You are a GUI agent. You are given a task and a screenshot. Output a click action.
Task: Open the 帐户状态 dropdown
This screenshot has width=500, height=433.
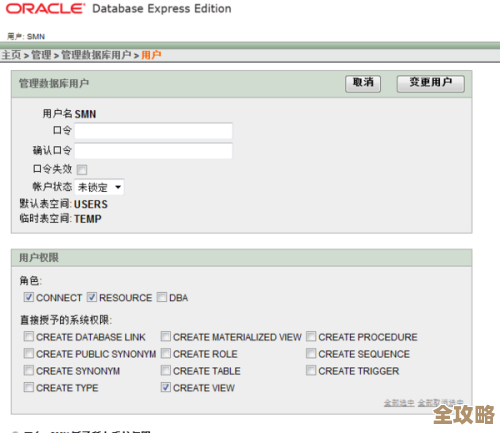99,187
